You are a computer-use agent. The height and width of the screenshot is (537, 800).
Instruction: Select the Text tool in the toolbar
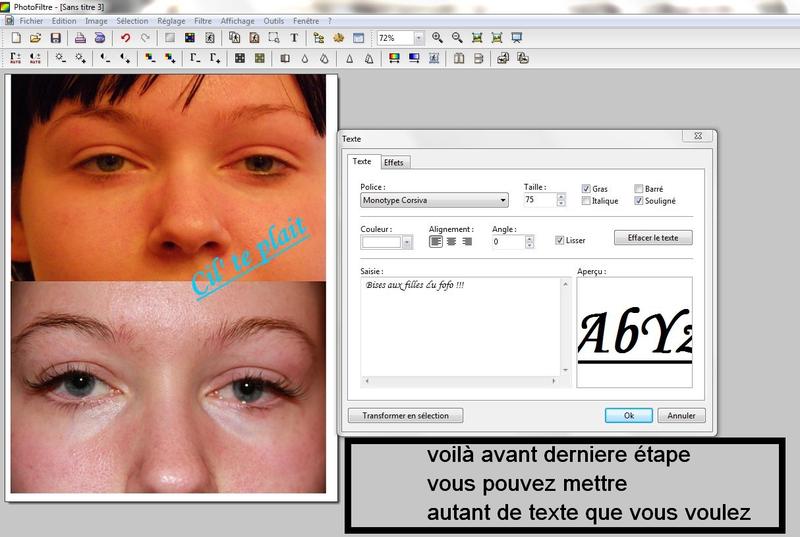[294, 38]
